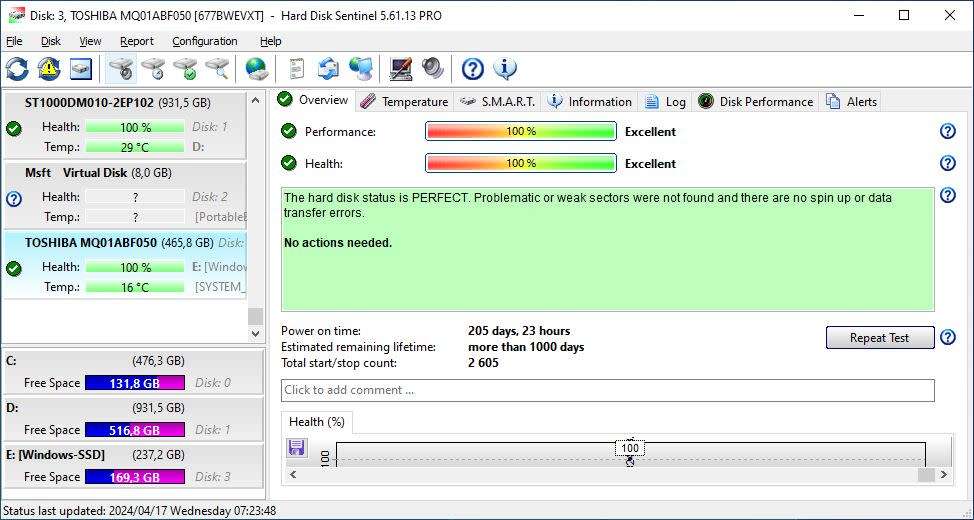This screenshot has height=520, width=974.
Task: Click the 29 °C temperature bar
Action: (x=135, y=147)
